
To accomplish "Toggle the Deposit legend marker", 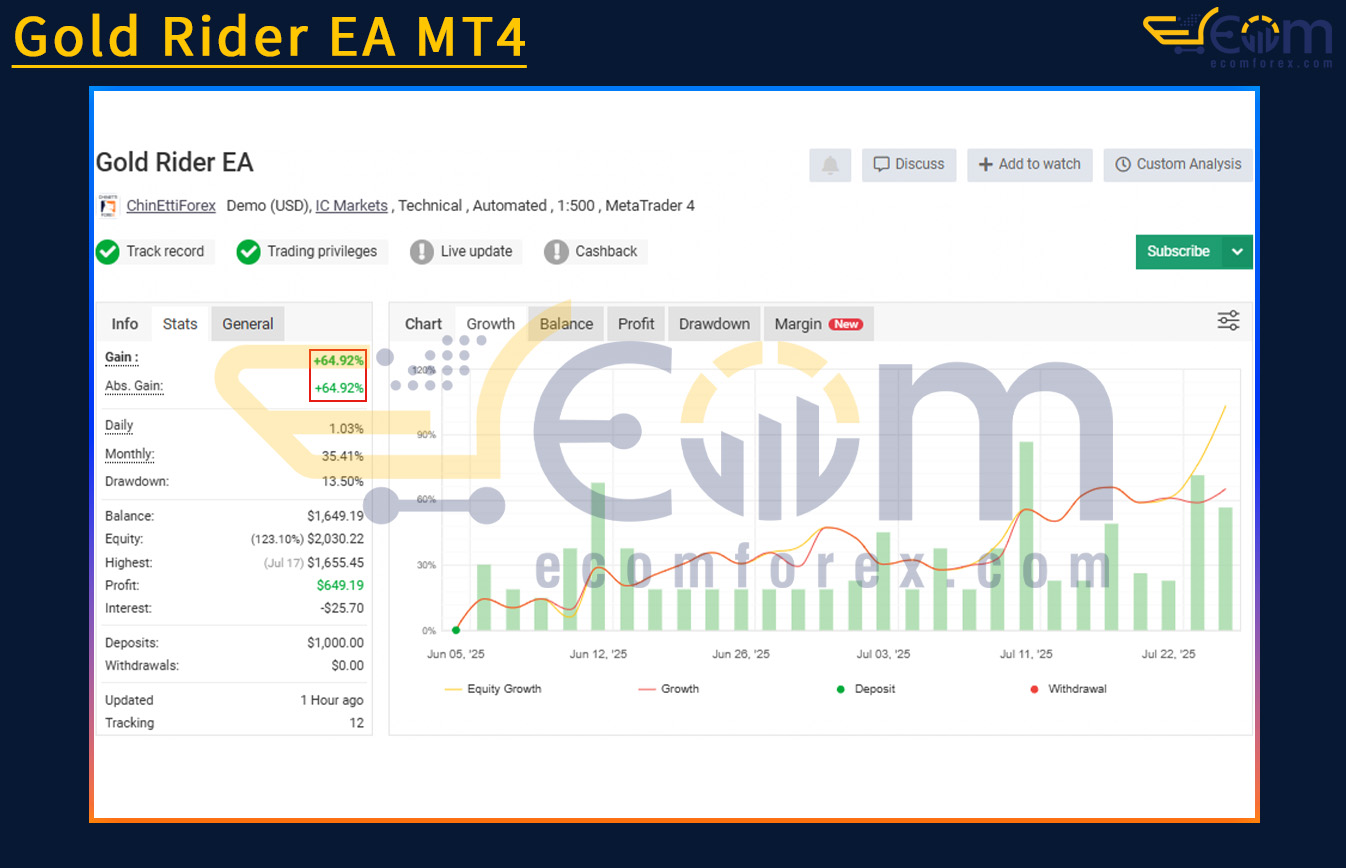I will pyautogui.click(x=866, y=689).
